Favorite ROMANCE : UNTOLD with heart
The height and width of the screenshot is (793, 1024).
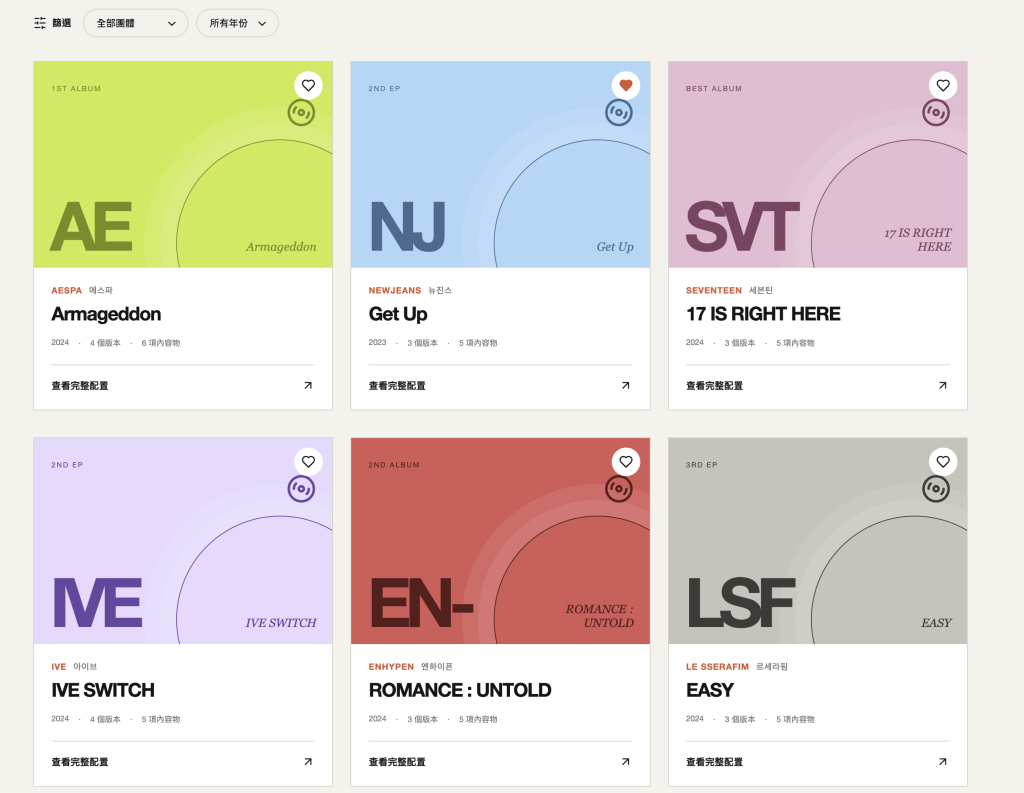(626, 462)
